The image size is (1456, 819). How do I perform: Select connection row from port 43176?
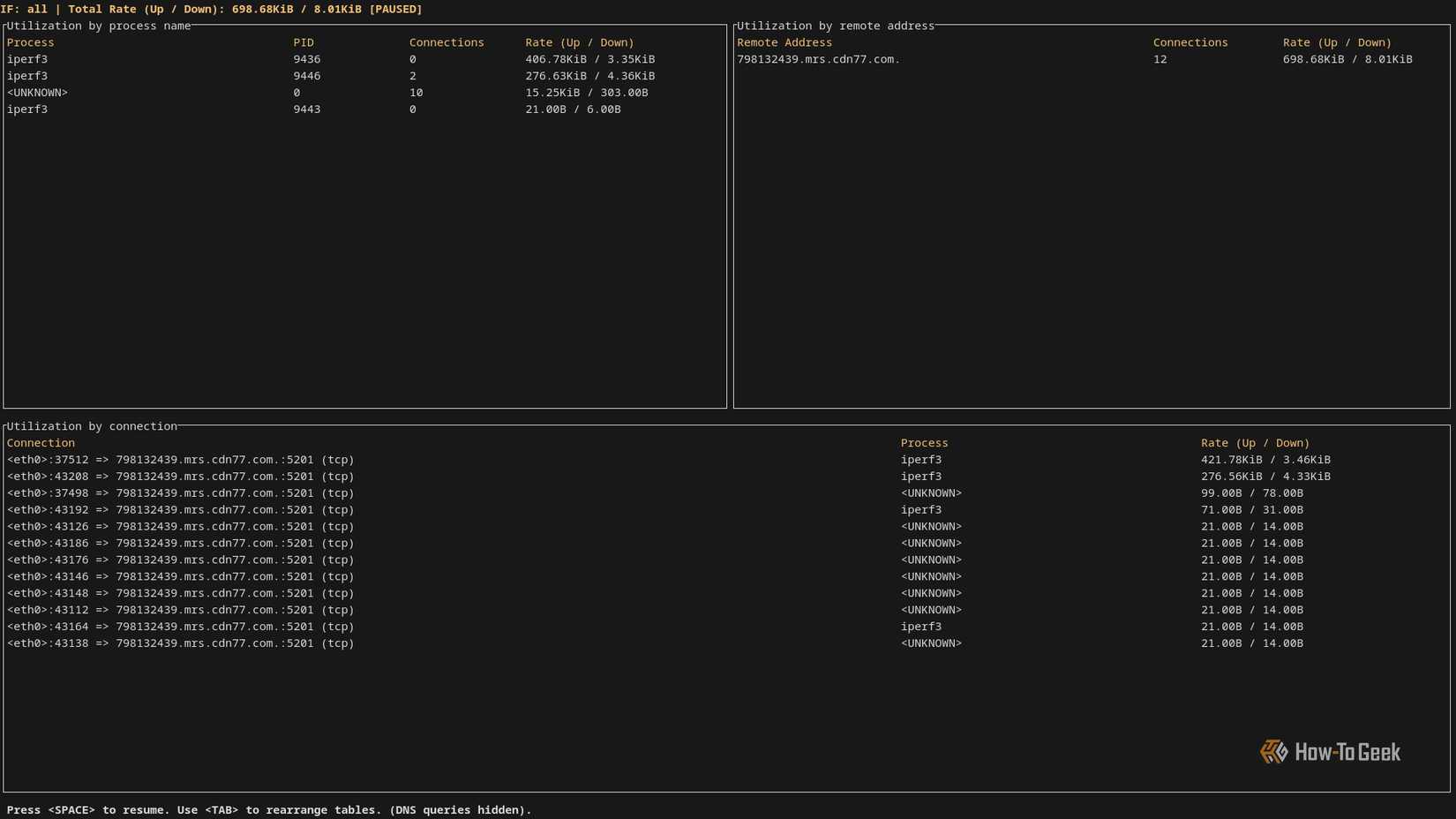click(726, 560)
